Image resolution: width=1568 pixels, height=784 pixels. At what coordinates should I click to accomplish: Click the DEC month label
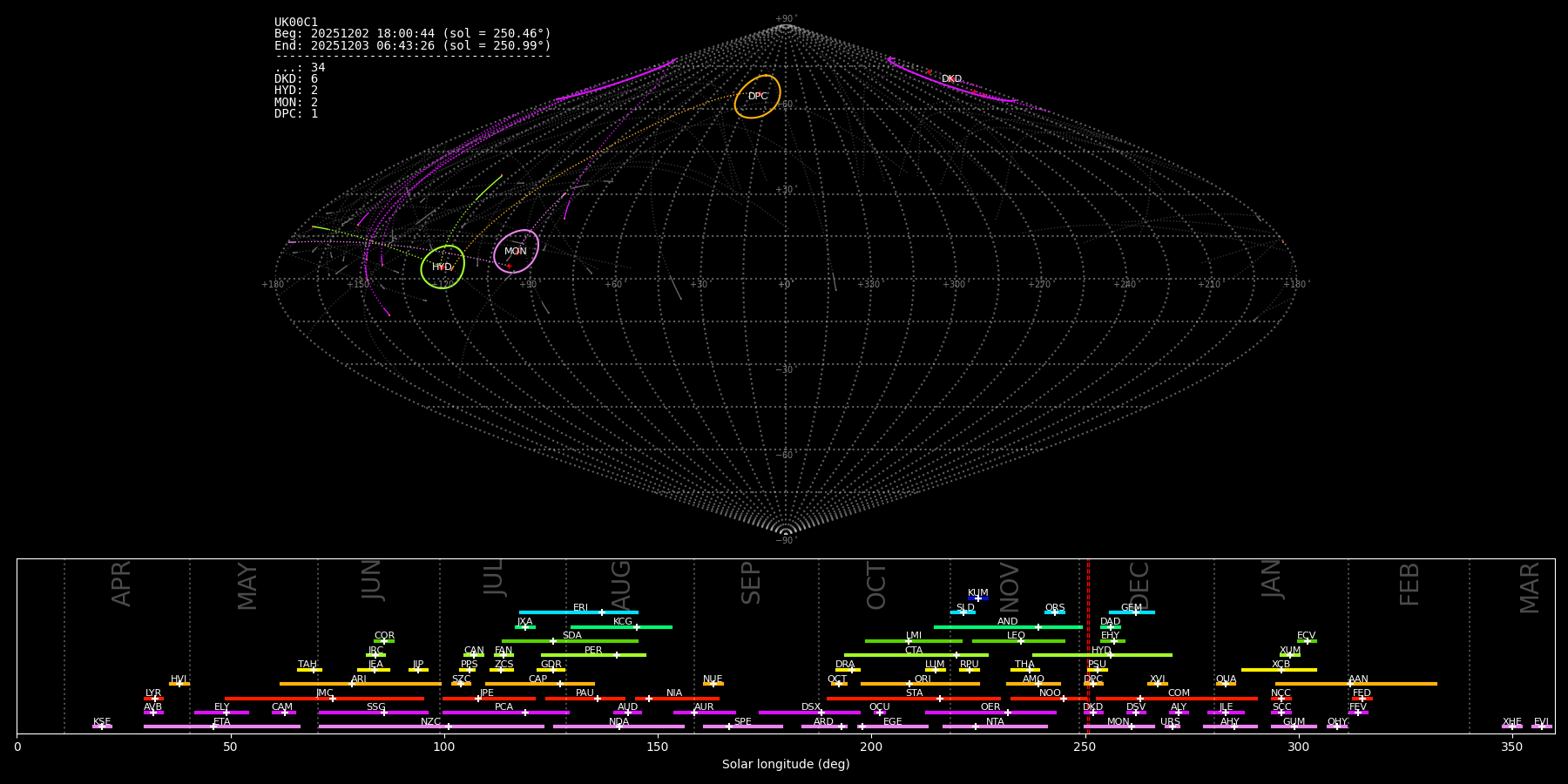coord(1139,585)
